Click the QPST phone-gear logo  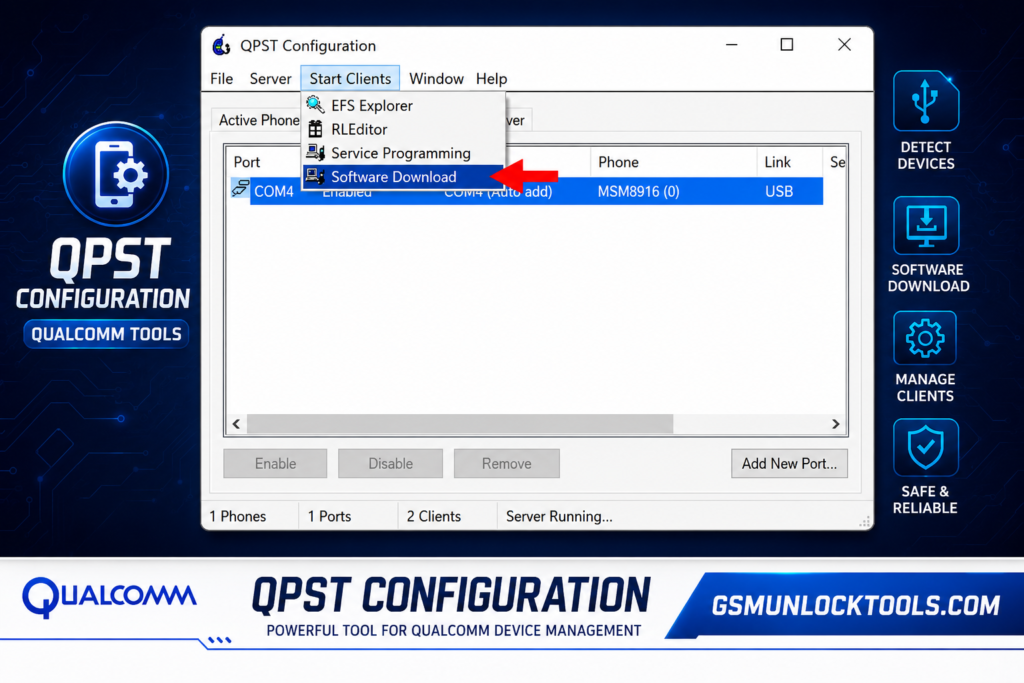coord(116,174)
